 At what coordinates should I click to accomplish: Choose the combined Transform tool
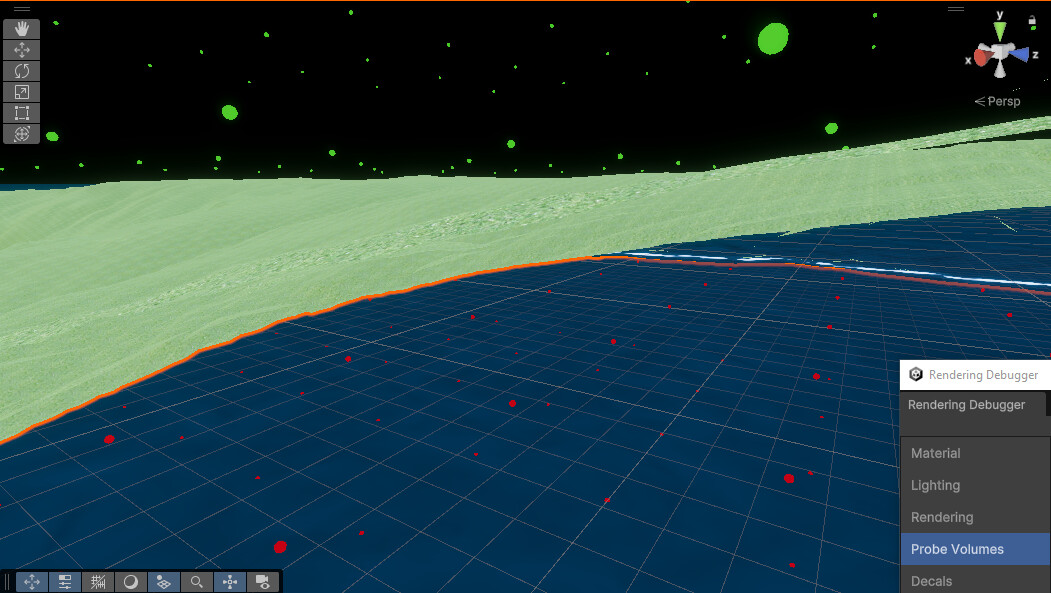21,133
